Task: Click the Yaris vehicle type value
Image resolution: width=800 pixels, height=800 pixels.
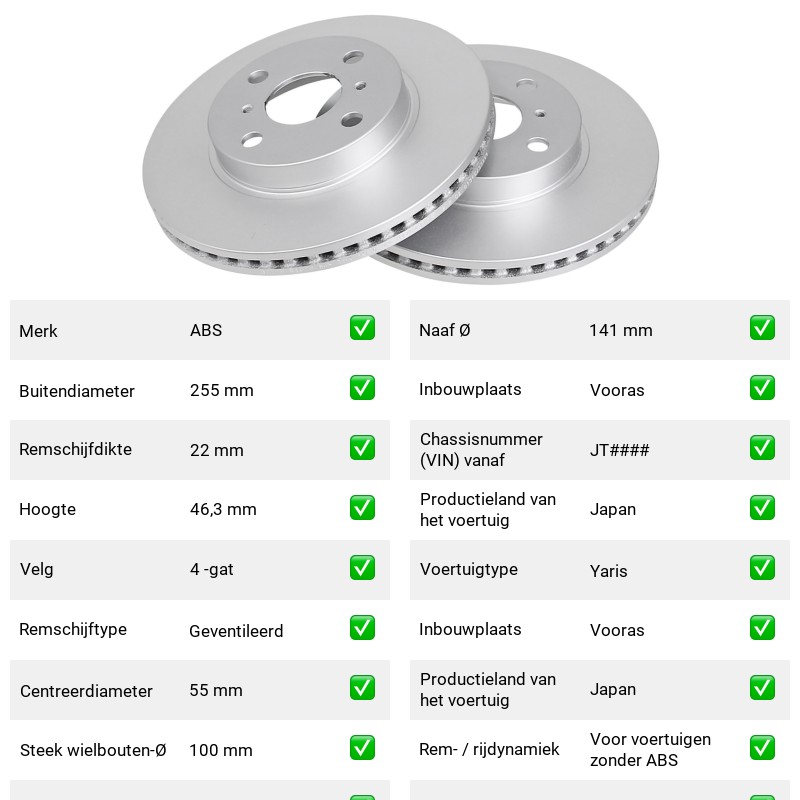Action: point(608,571)
